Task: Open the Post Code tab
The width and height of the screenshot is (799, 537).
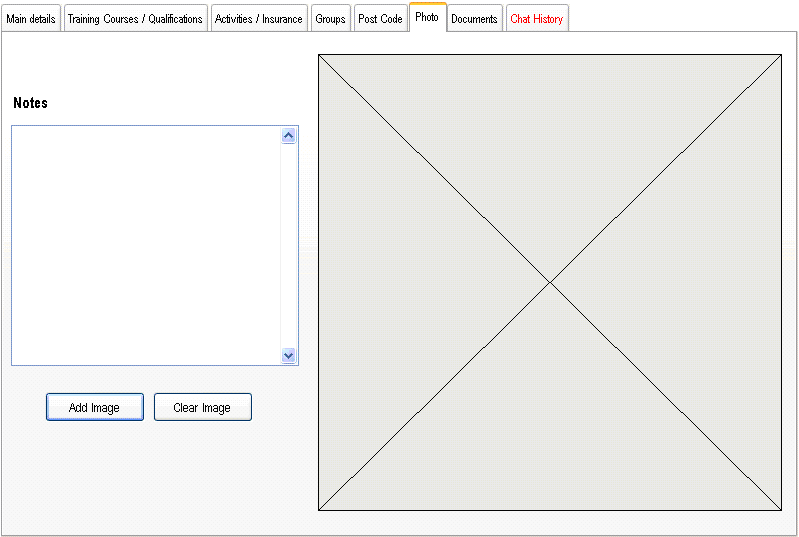Action: [380, 19]
